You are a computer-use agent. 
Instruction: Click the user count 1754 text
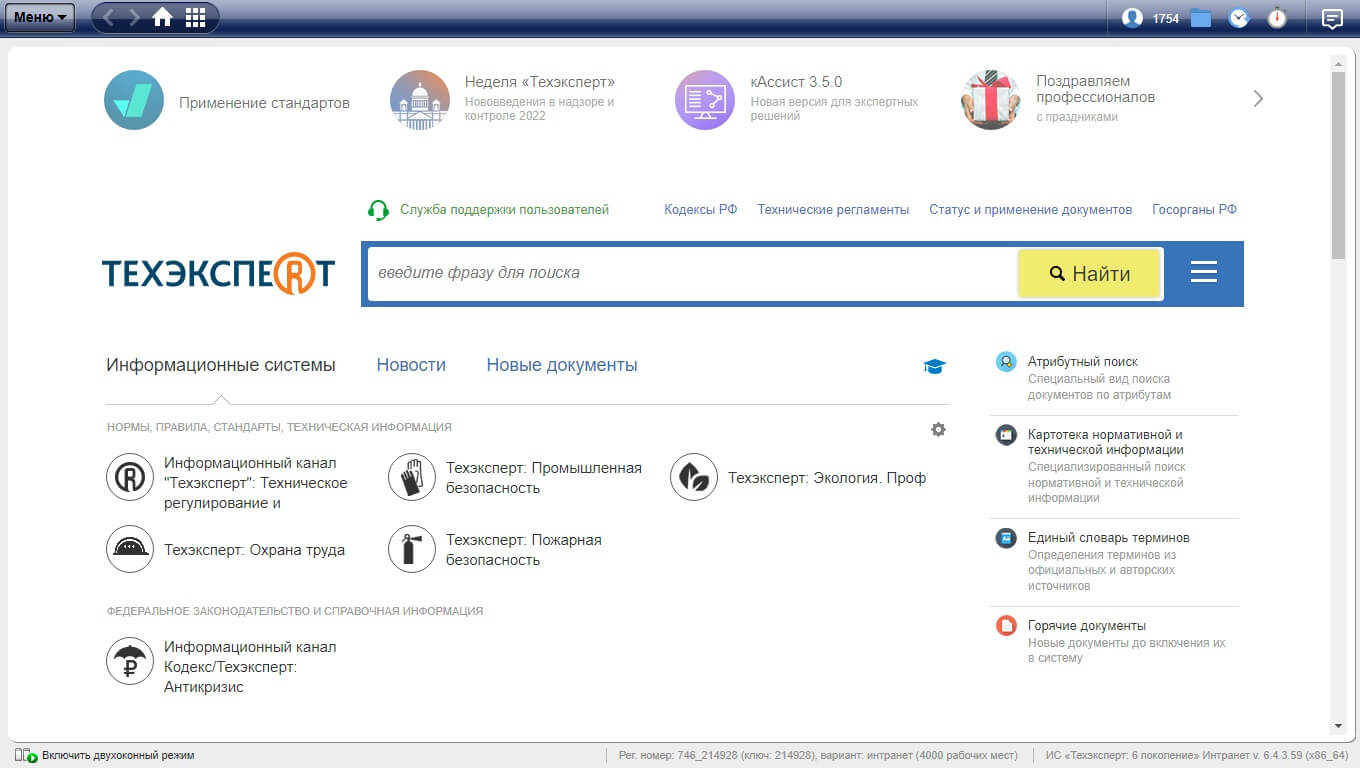click(1166, 19)
